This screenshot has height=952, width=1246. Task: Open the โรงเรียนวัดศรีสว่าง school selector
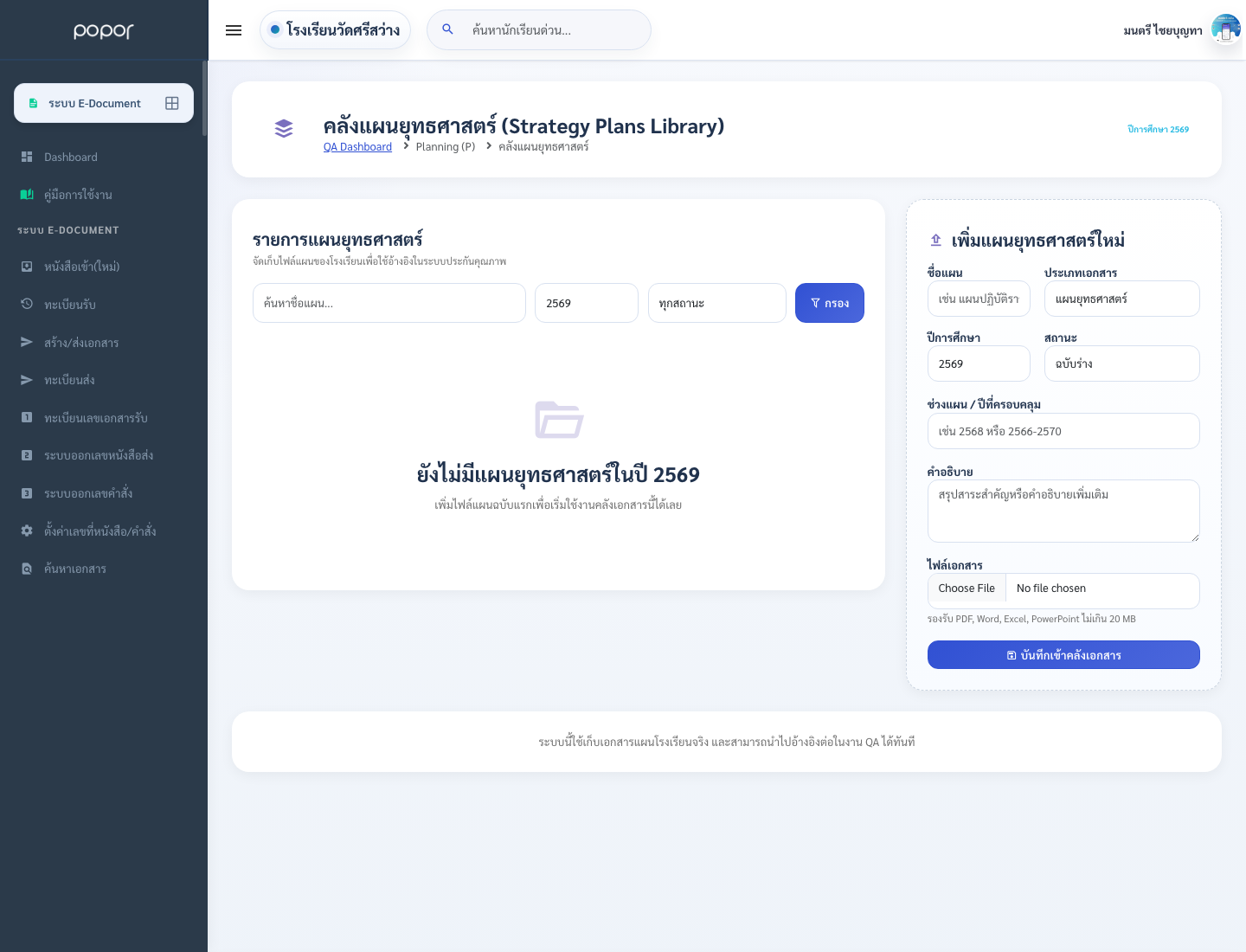pos(335,29)
